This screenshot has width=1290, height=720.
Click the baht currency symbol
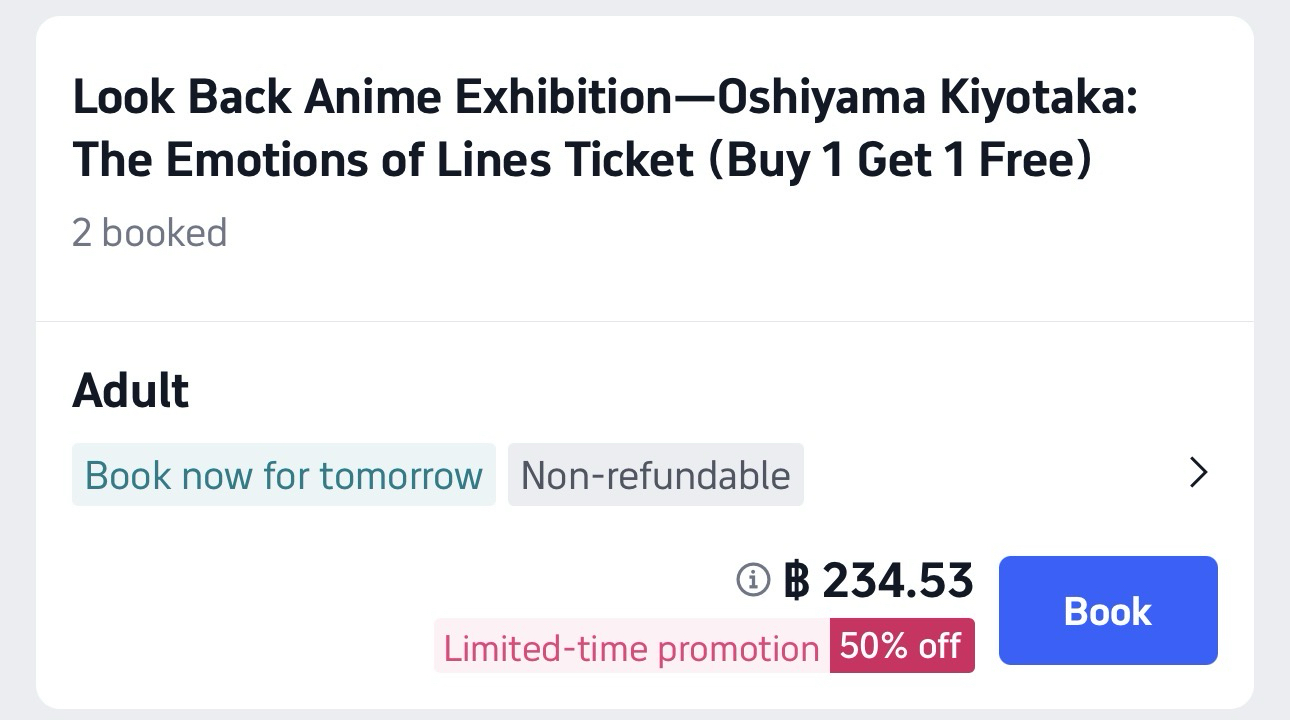797,580
